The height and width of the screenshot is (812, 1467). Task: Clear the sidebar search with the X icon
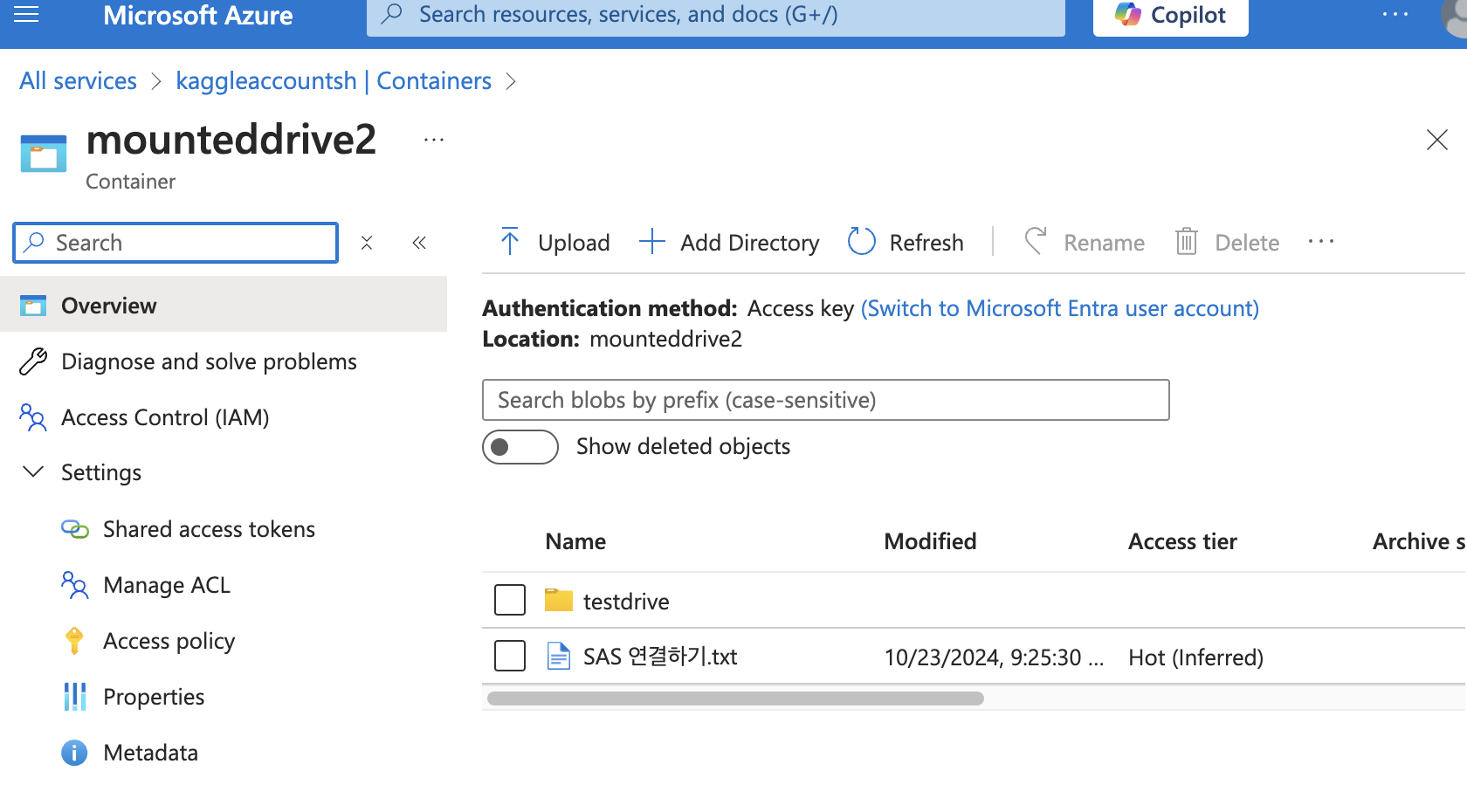point(367,243)
